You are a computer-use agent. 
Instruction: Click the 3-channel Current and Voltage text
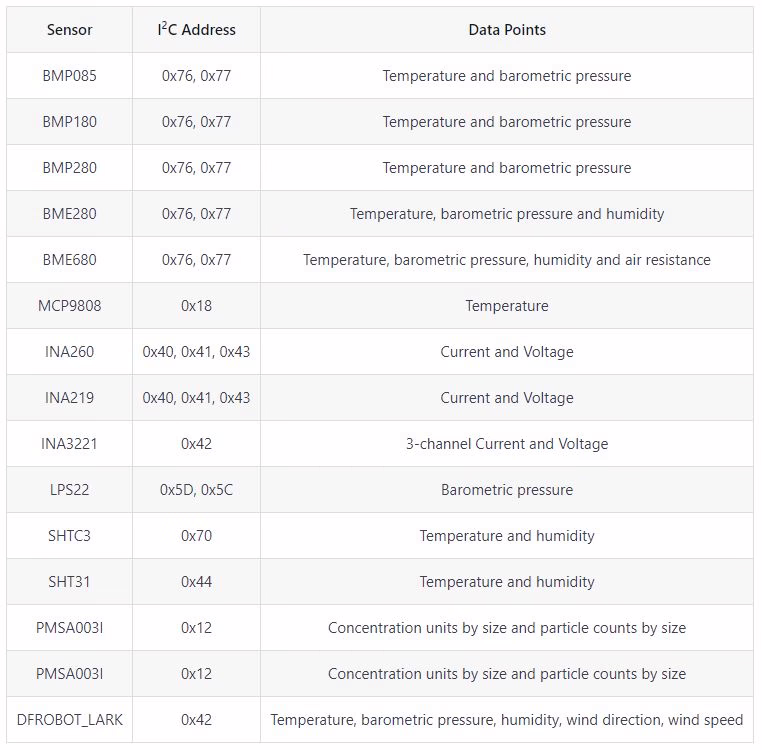tap(507, 444)
